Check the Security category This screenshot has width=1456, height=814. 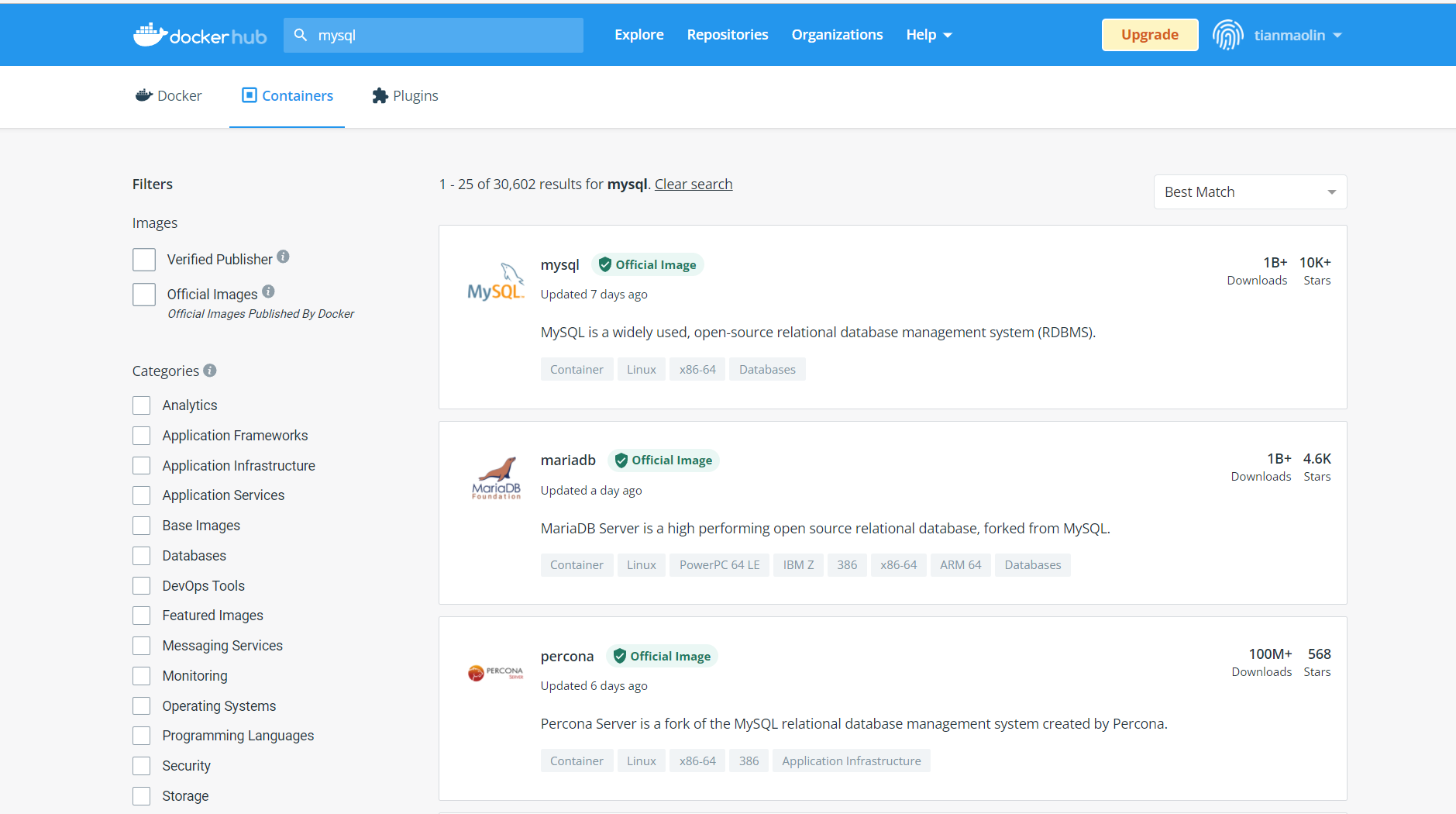tap(141, 766)
